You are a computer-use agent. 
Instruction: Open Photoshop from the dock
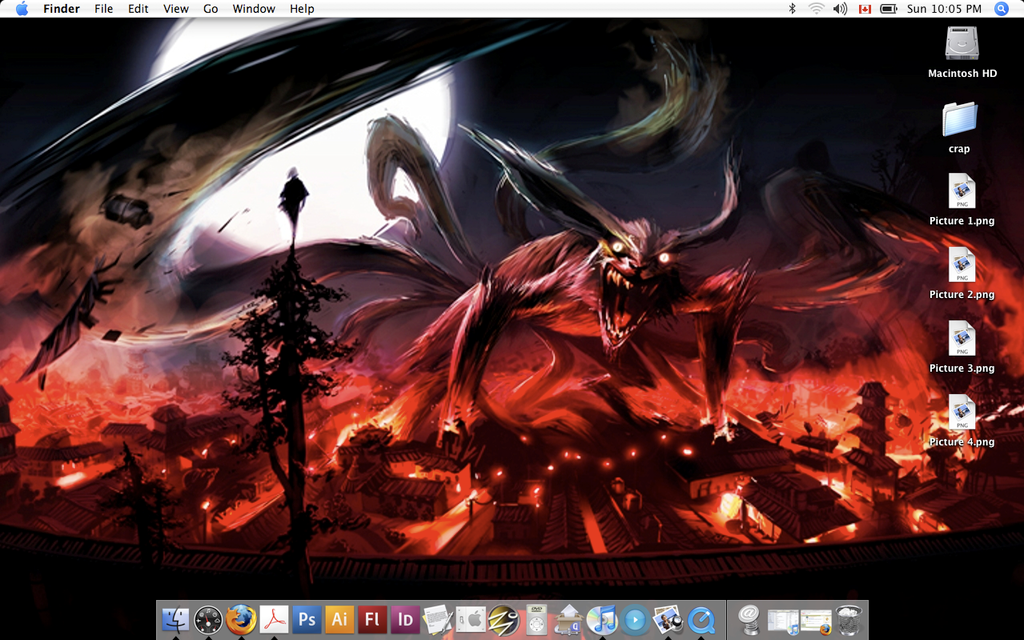coord(307,620)
